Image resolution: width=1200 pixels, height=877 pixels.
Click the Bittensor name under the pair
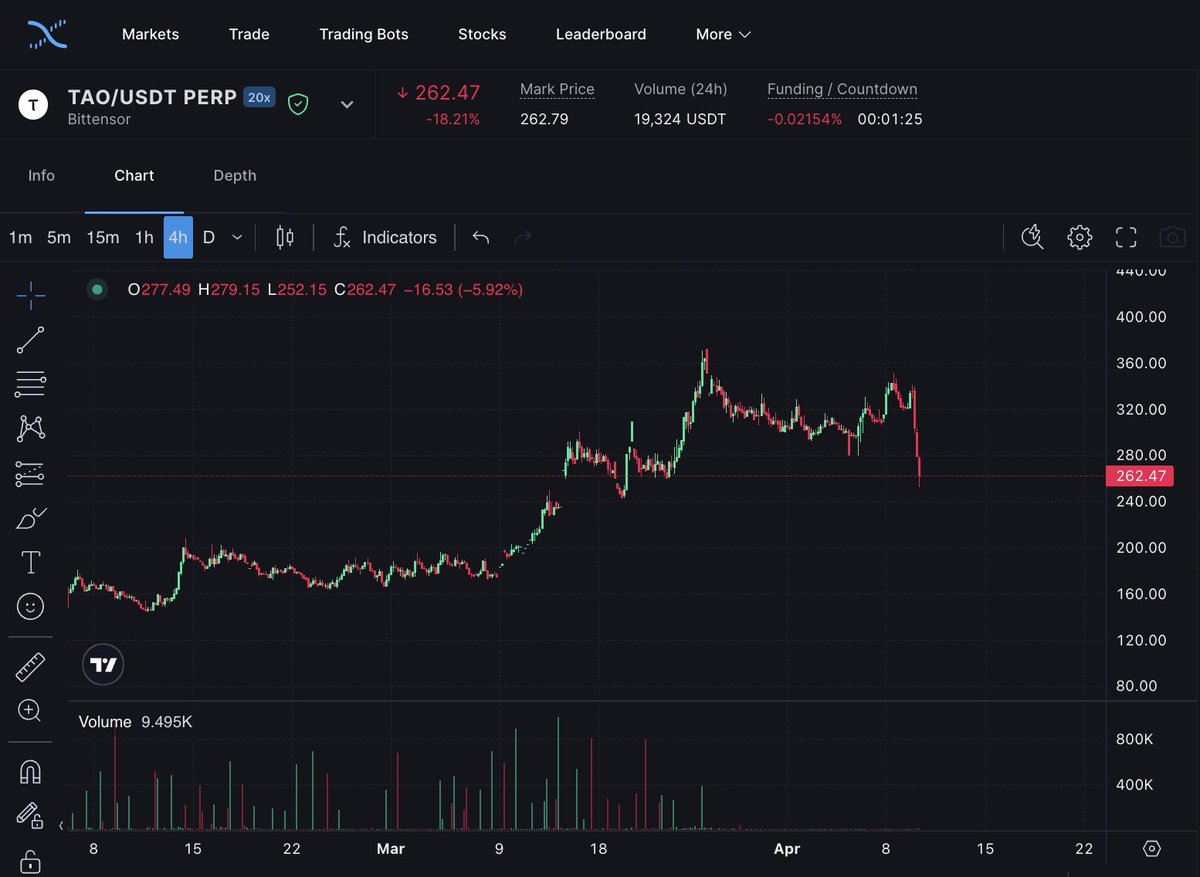pyautogui.click(x=99, y=119)
